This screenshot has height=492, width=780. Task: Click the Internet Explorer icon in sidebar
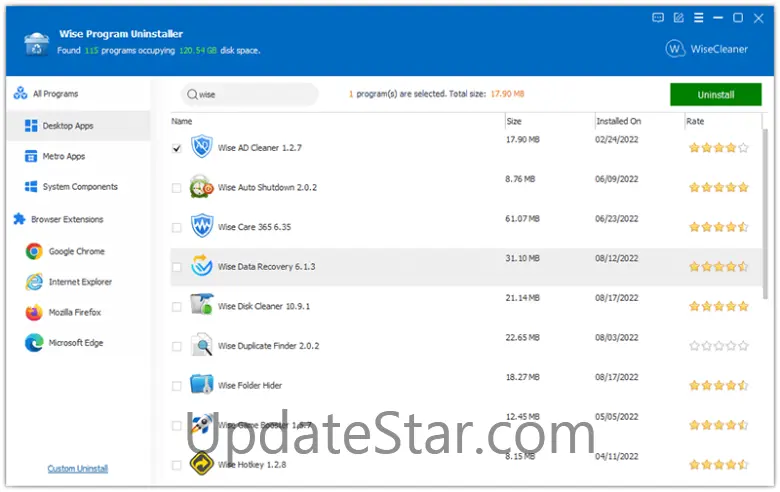(34, 282)
